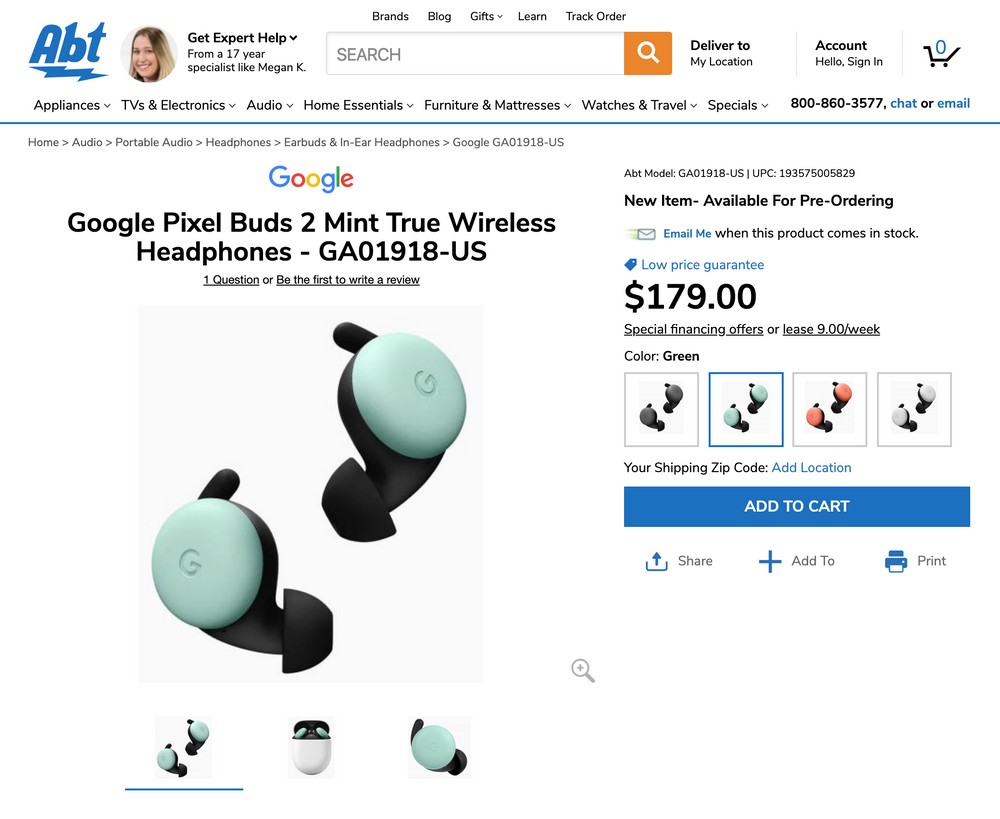This screenshot has height=819, width=1000.
Task: Click the zoom magnifier on product image
Action: [x=582, y=670]
